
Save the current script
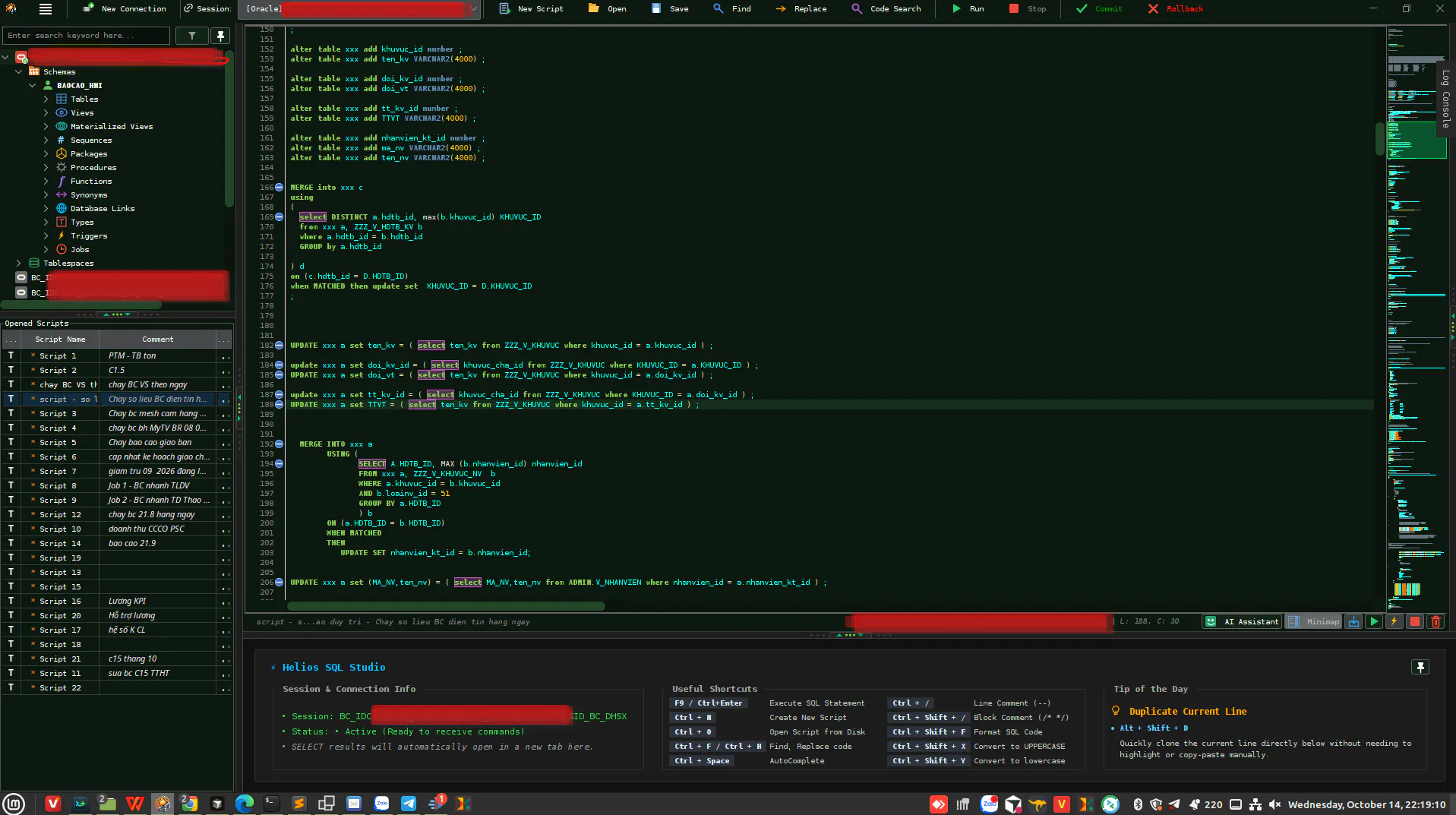pos(669,9)
